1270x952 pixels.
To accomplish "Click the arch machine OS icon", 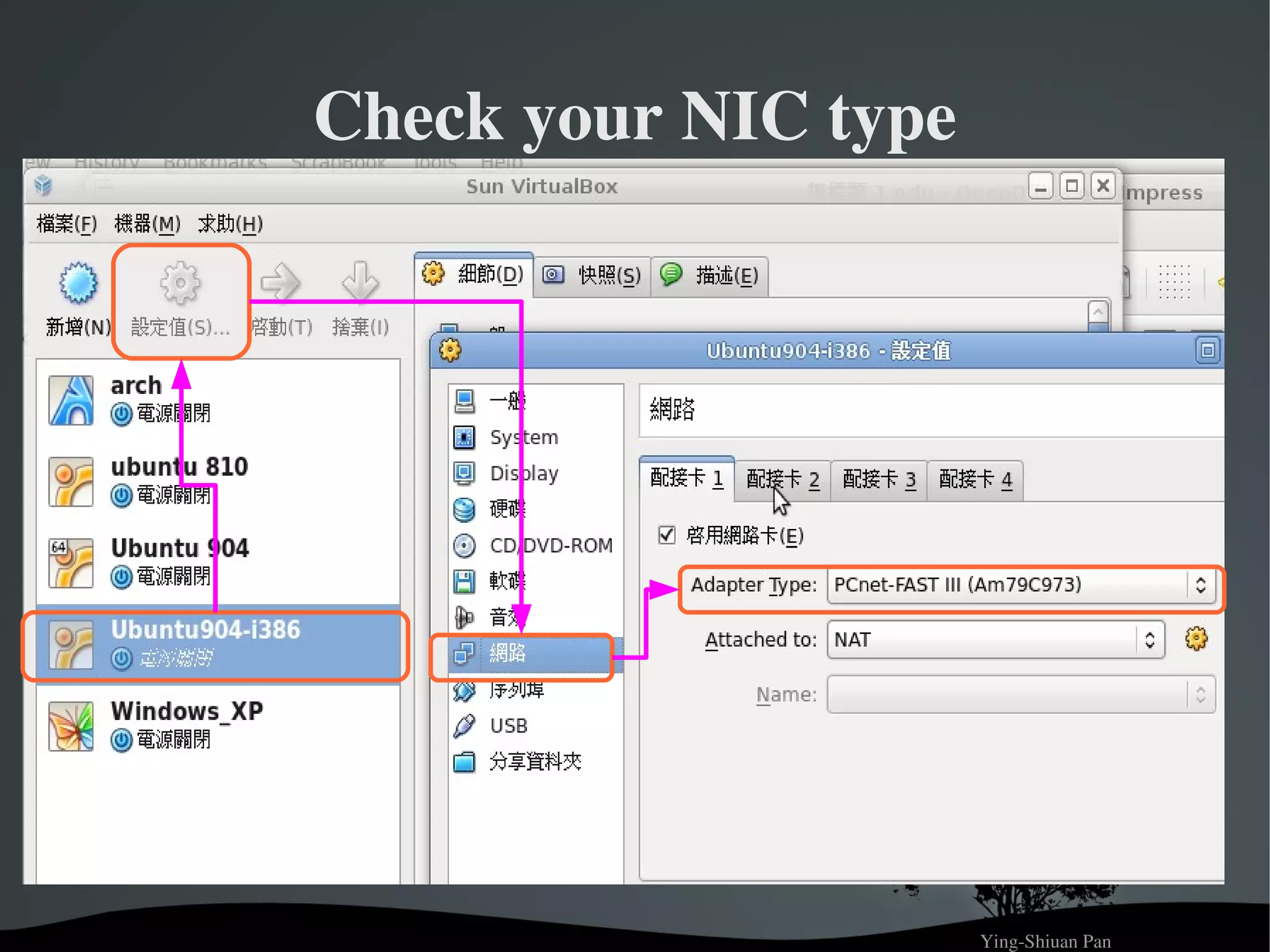I will [x=71, y=400].
